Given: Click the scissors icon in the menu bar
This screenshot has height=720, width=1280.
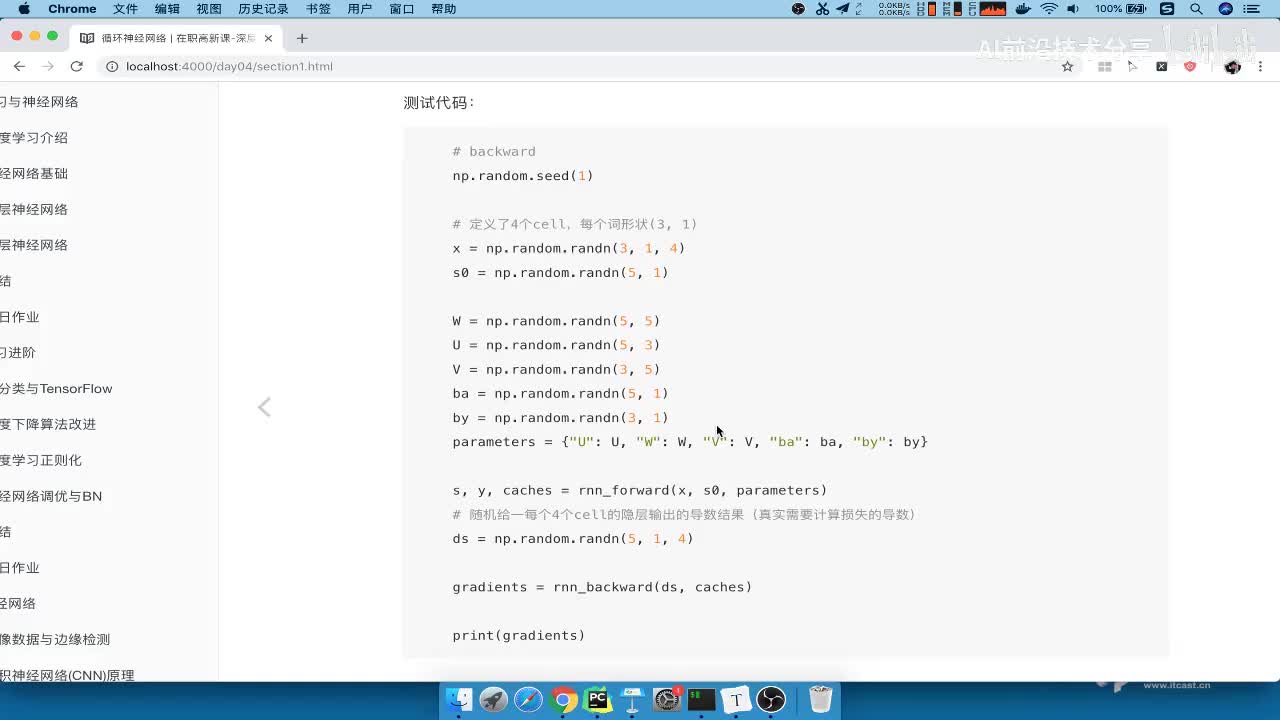Looking at the screenshot, I should [x=822, y=9].
